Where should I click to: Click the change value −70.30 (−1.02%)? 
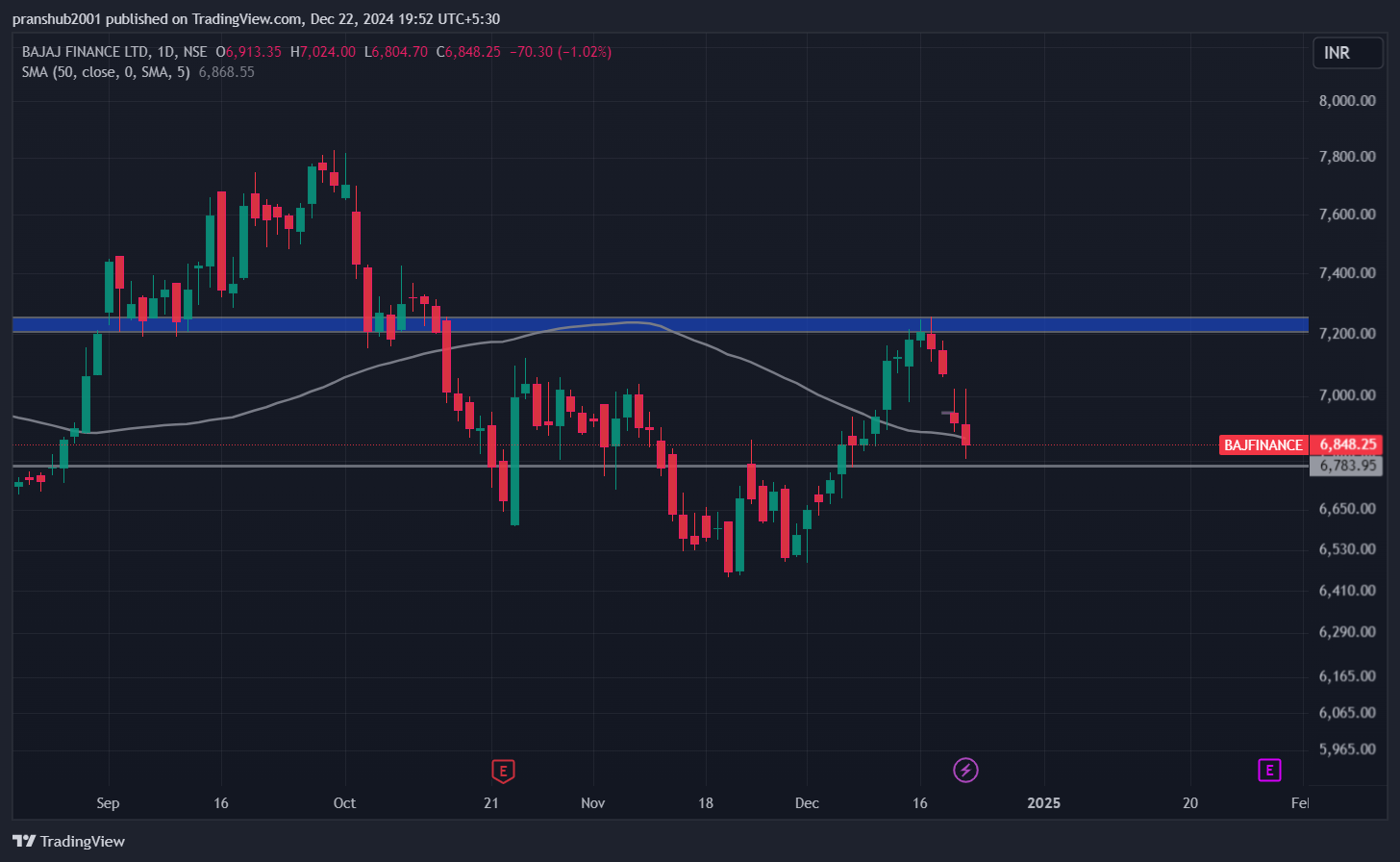561,52
